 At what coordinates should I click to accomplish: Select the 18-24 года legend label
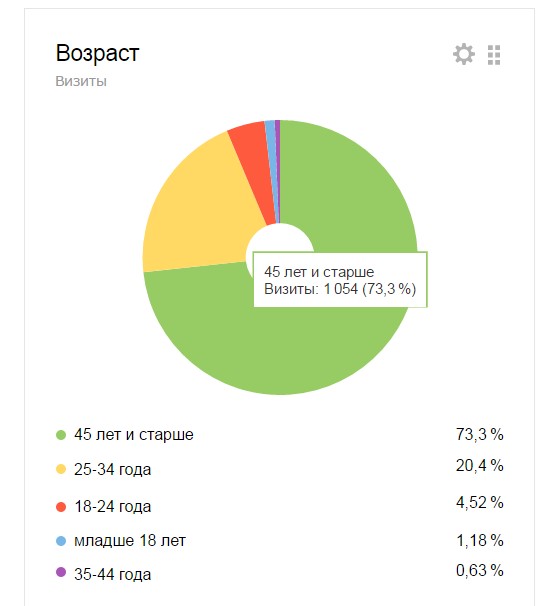tap(112, 507)
